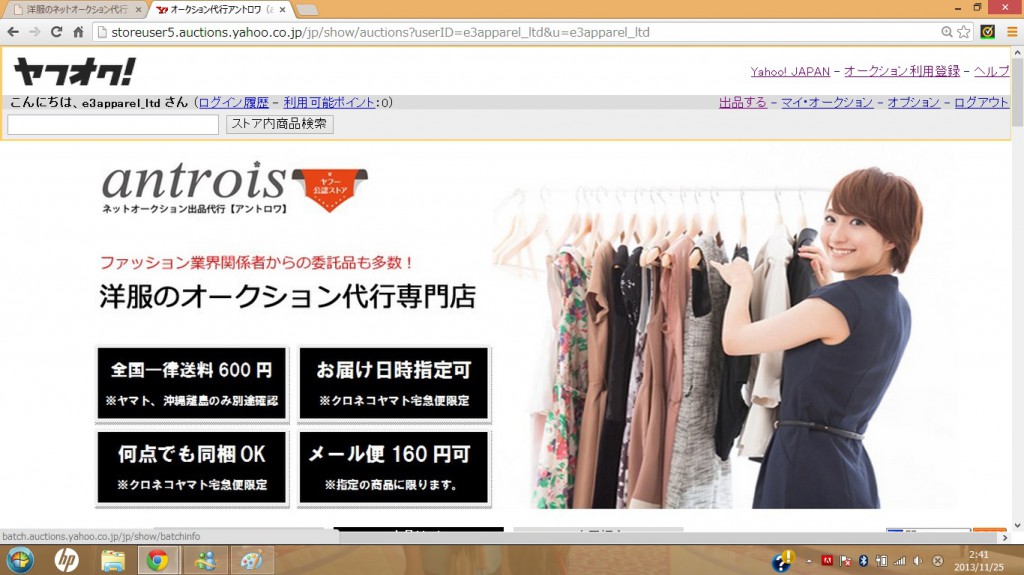Click the battery power tray icon
This screenshot has width=1024, height=575.
click(x=882, y=561)
